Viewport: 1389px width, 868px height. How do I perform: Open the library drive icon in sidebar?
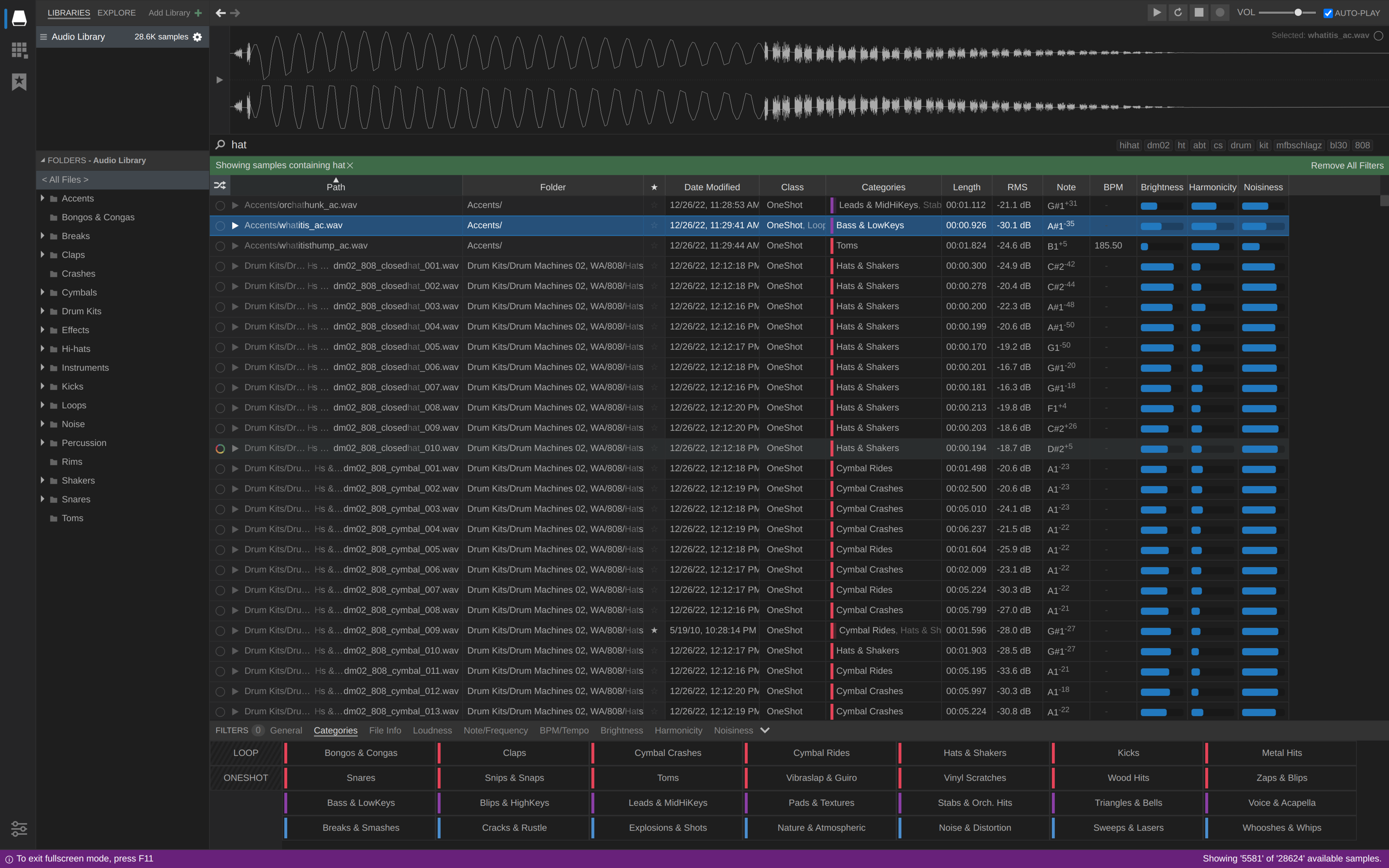[x=19, y=18]
